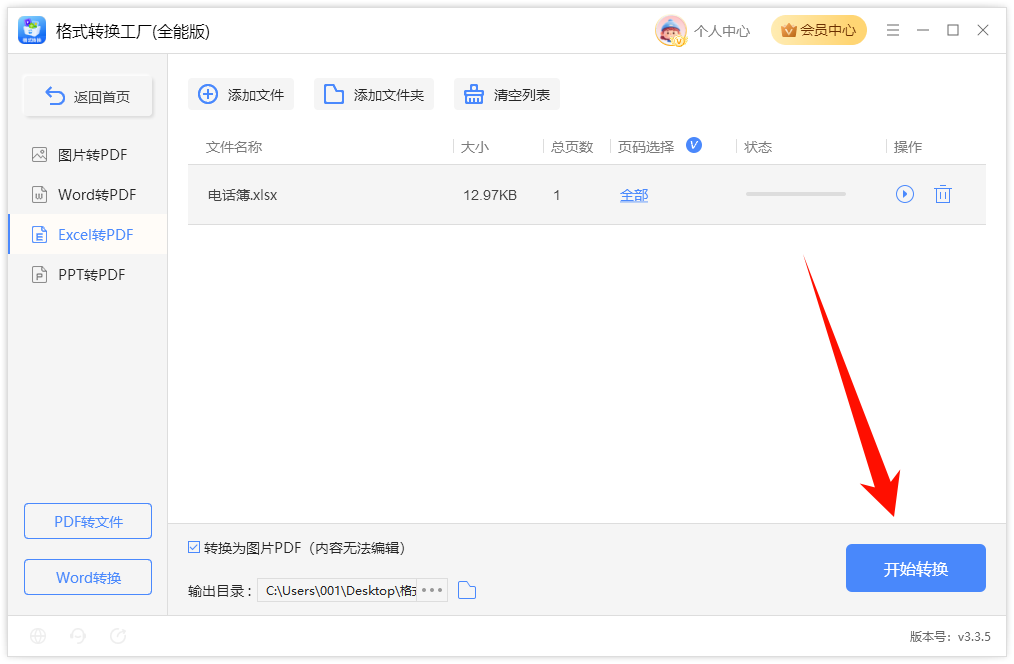
Task: Close the 格式转换工厂 window
Action: click(x=983, y=30)
